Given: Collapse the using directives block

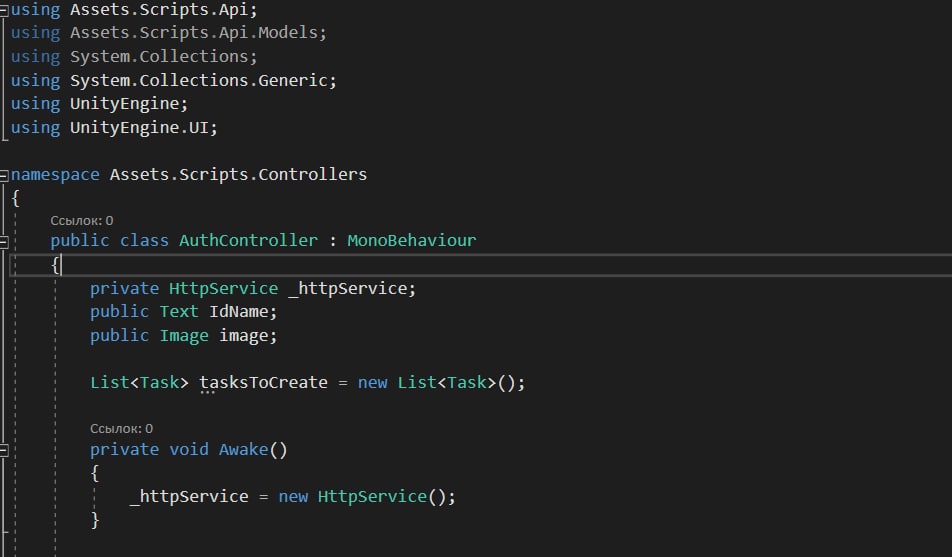Looking at the screenshot, I should pos(4,10).
